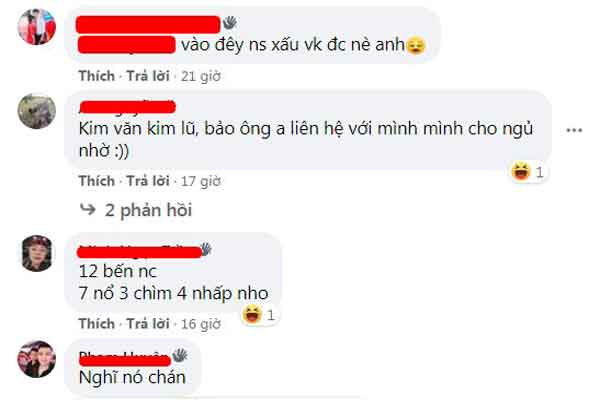Click the three-dot options icon beside second comment
This screenshot has width=600, height=400.
click(574, 131)
